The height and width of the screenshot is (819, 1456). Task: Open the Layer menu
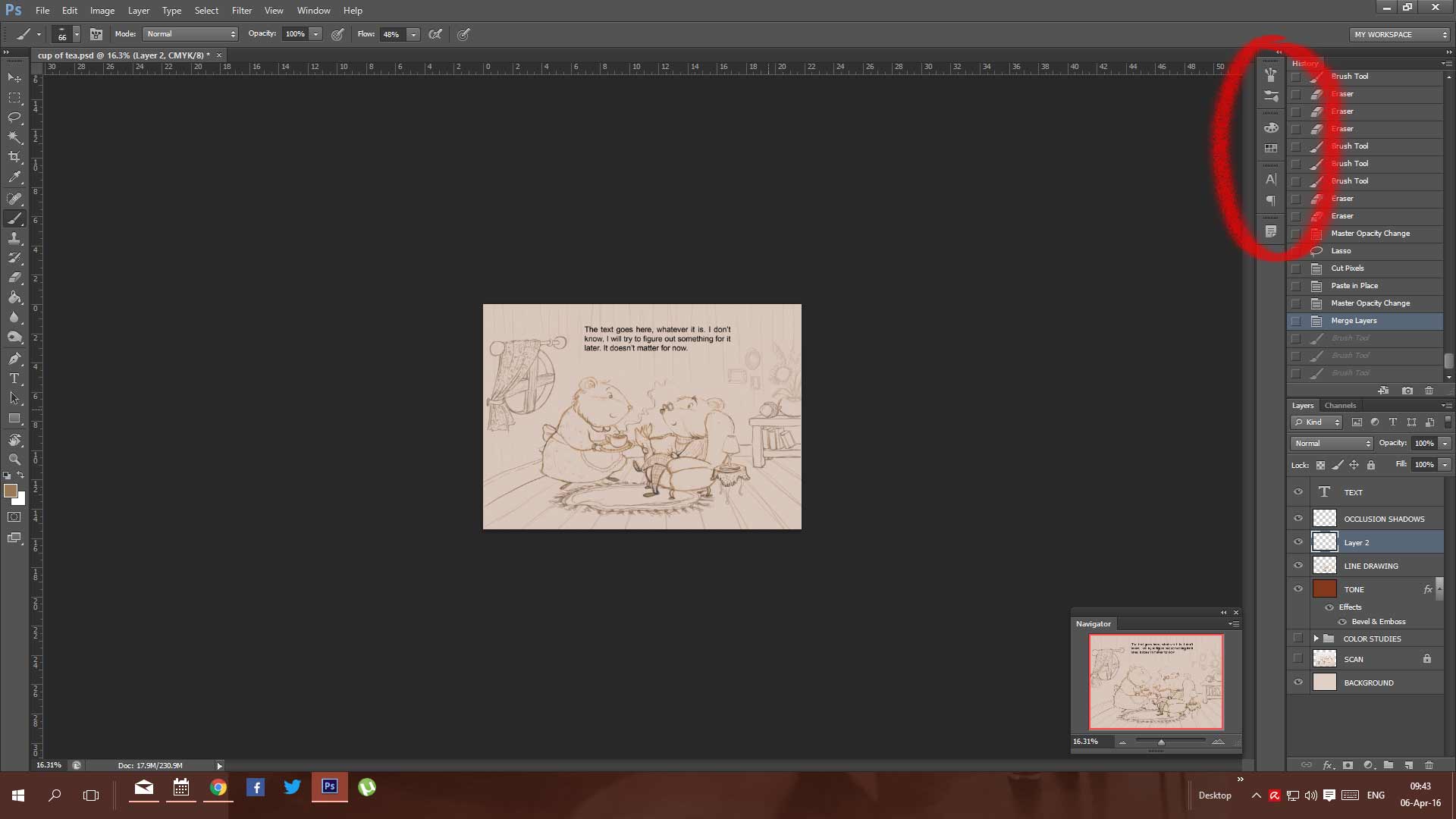(x=139, y=11)
